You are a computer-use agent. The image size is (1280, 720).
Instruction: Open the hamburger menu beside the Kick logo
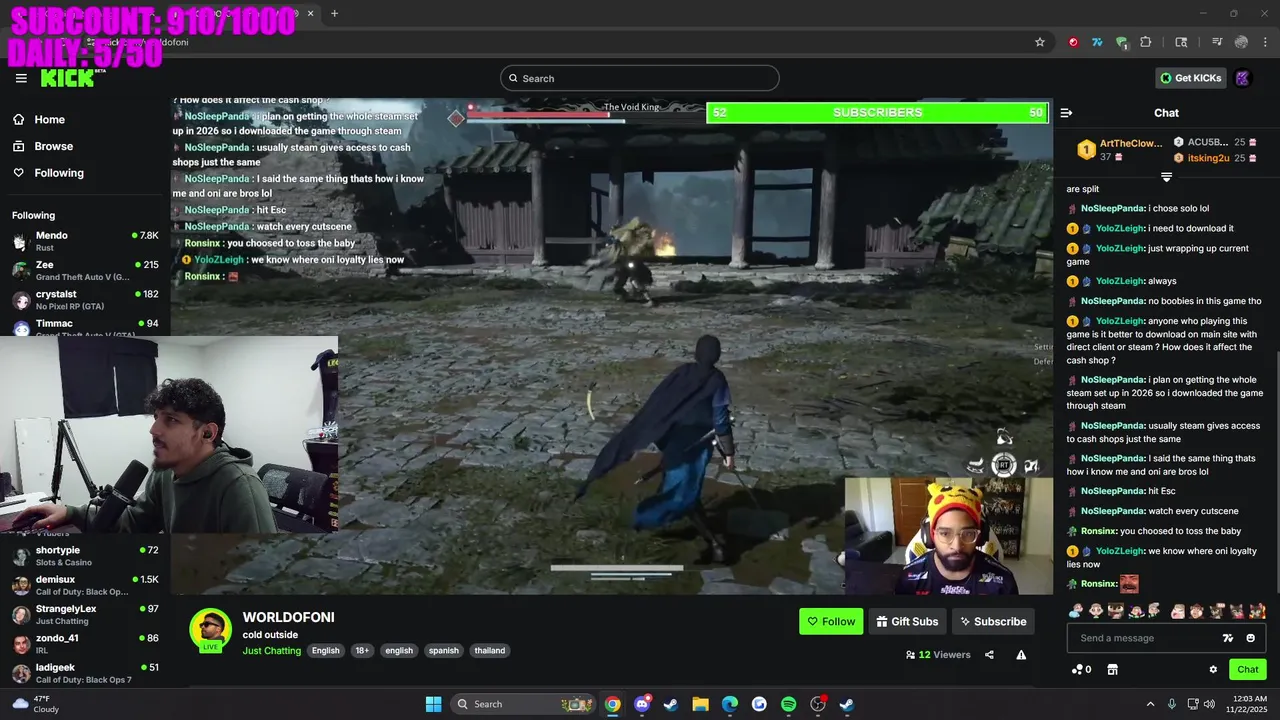coord(21,78)
